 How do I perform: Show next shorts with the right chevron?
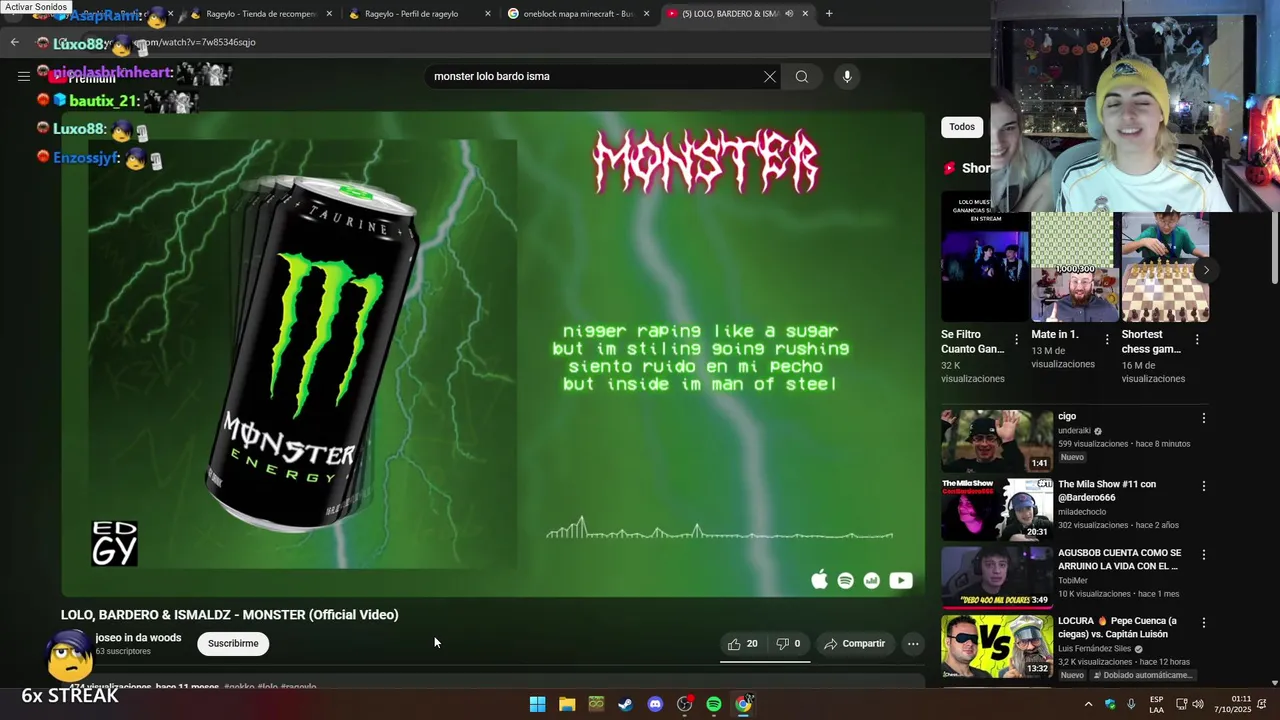[x=1206, y=270]
